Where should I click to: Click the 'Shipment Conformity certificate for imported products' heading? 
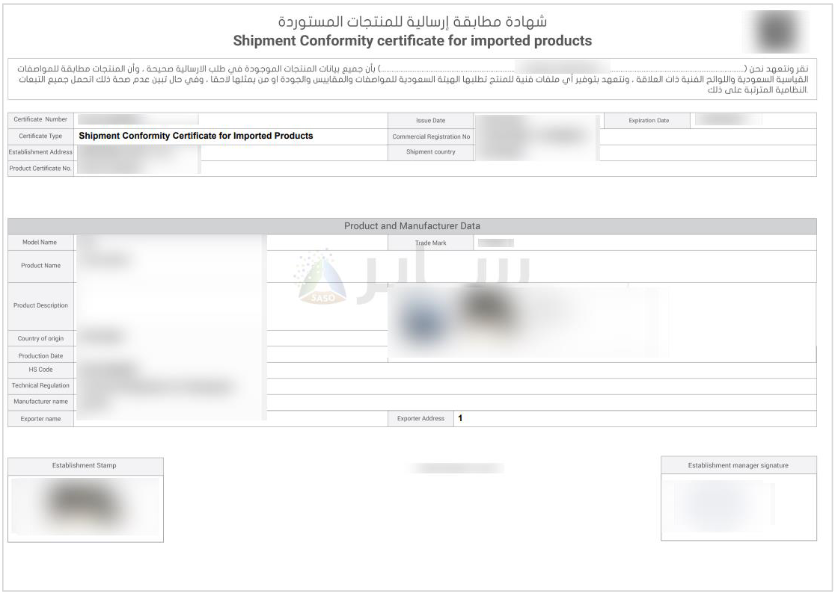[412, 41]
